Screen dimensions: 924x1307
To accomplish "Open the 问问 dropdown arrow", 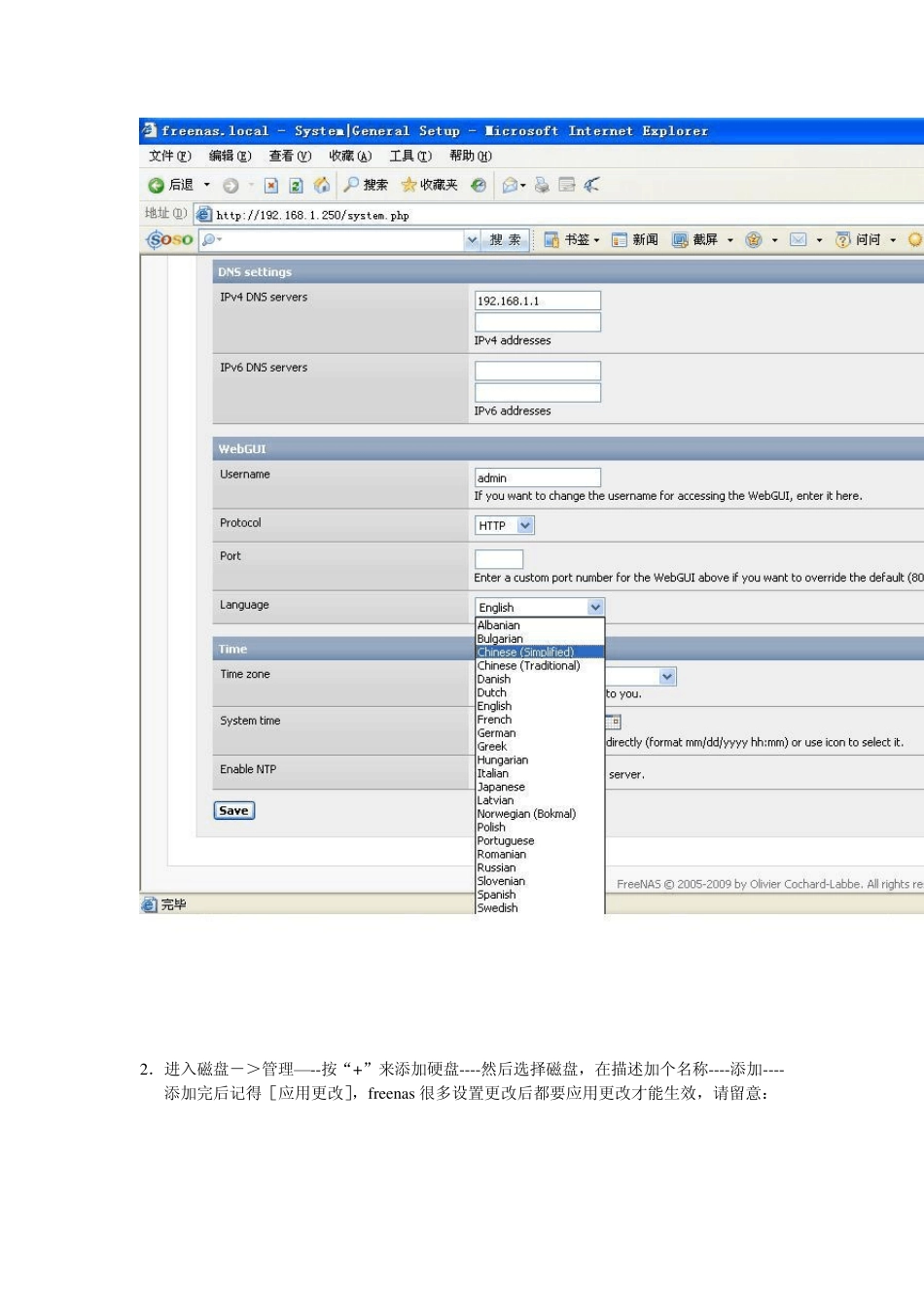I will (893, 240).
